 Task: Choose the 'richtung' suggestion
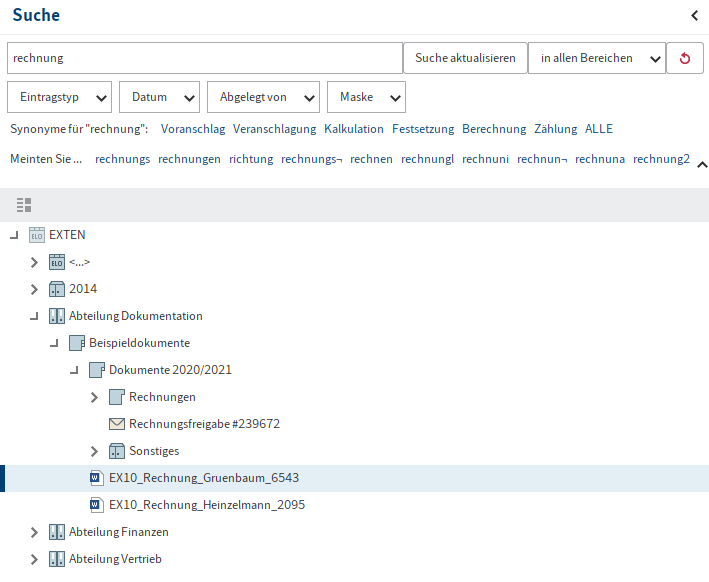pyautogui.click(x=251, y=159)
